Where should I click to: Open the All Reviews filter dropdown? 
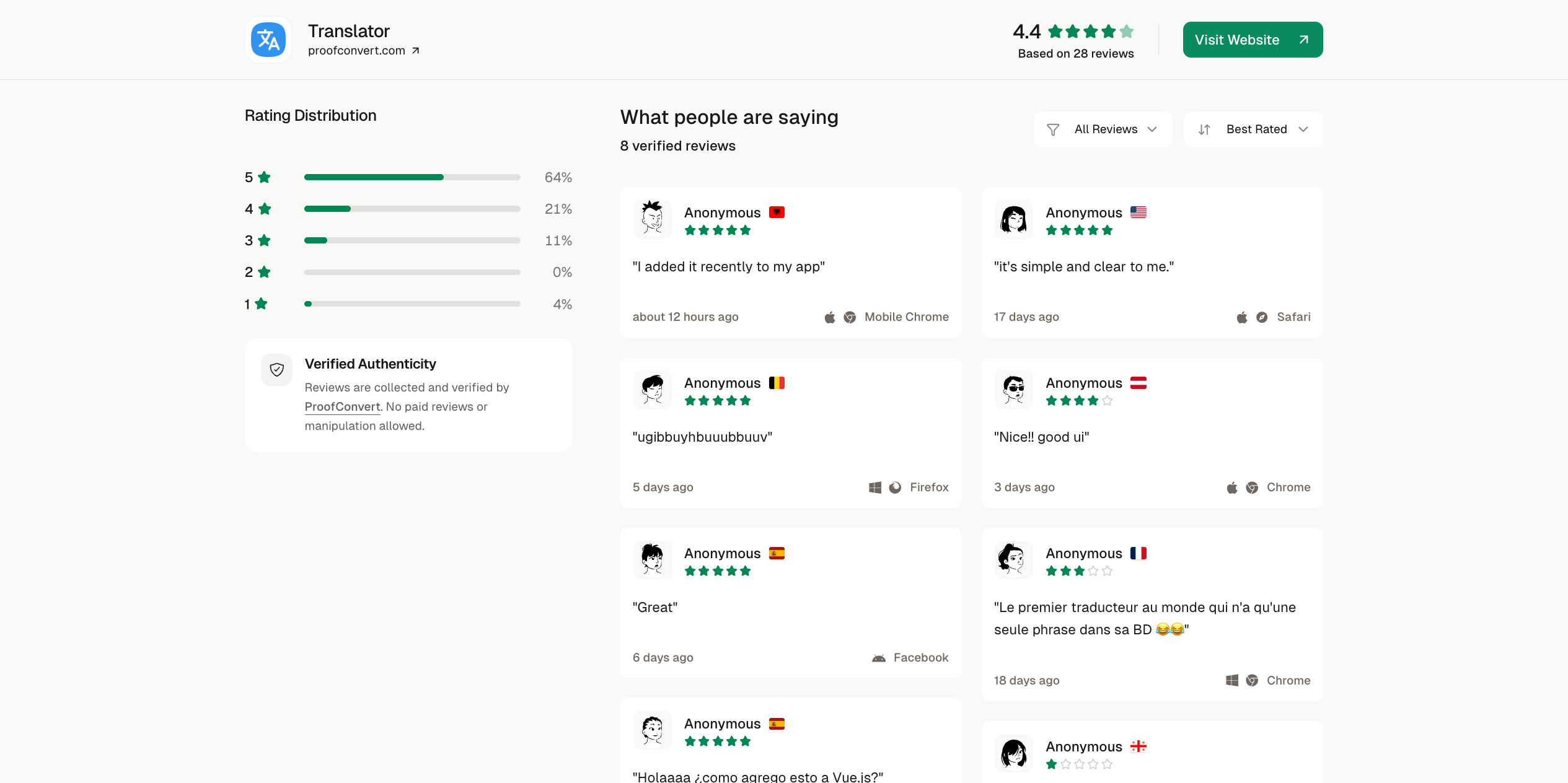point(1103,129)
